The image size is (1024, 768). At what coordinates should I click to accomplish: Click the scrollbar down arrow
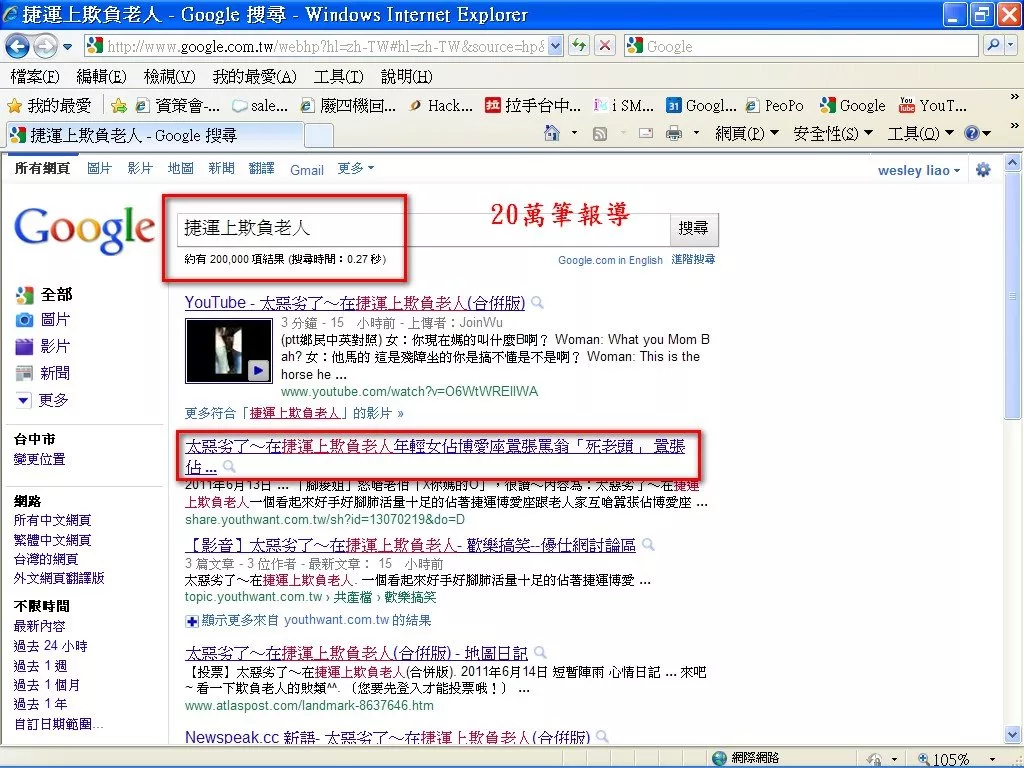click(1012, 735)
